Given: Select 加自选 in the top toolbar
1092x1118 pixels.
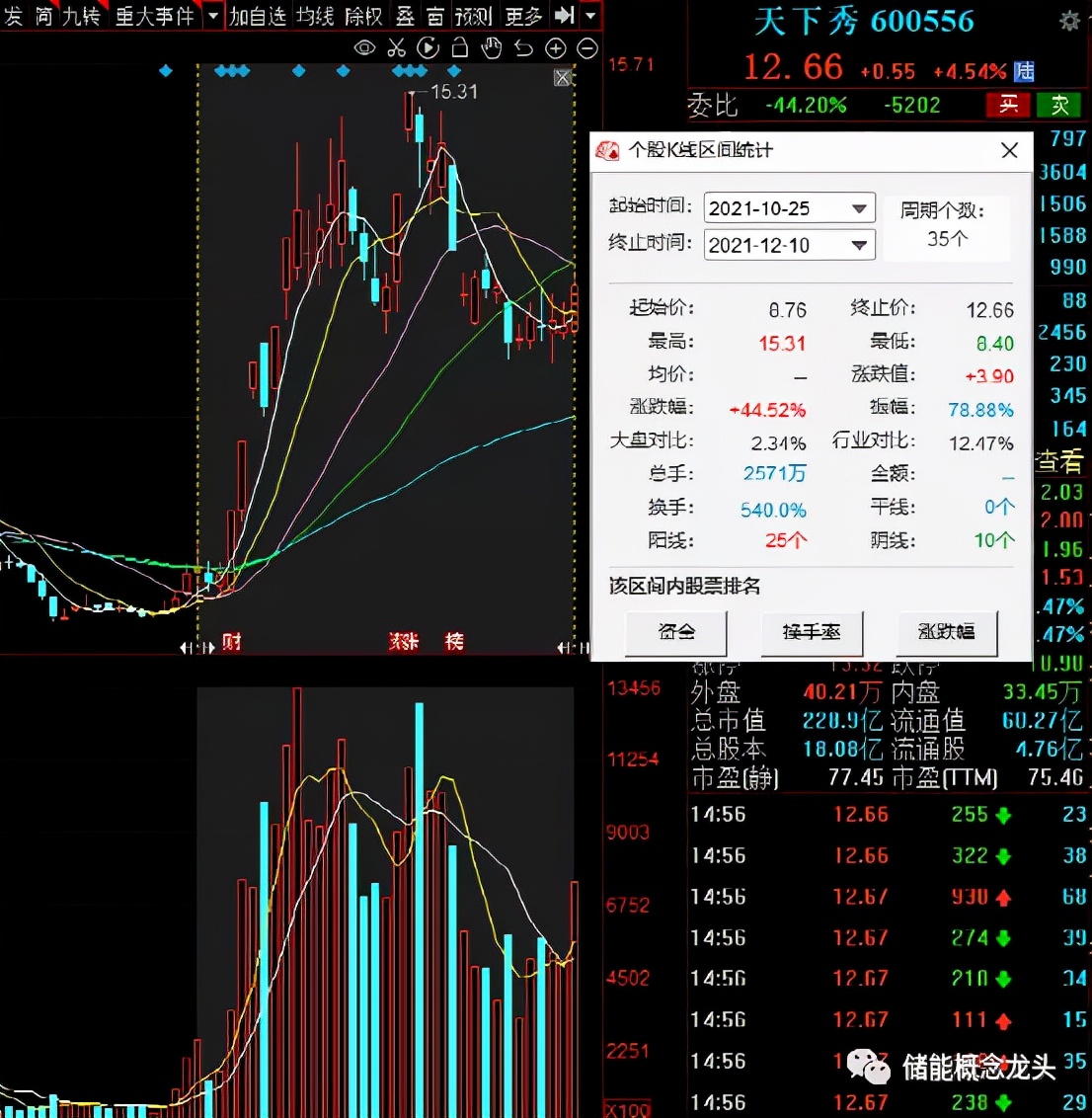Looking at the screenshot, I should tap(258, 16).
